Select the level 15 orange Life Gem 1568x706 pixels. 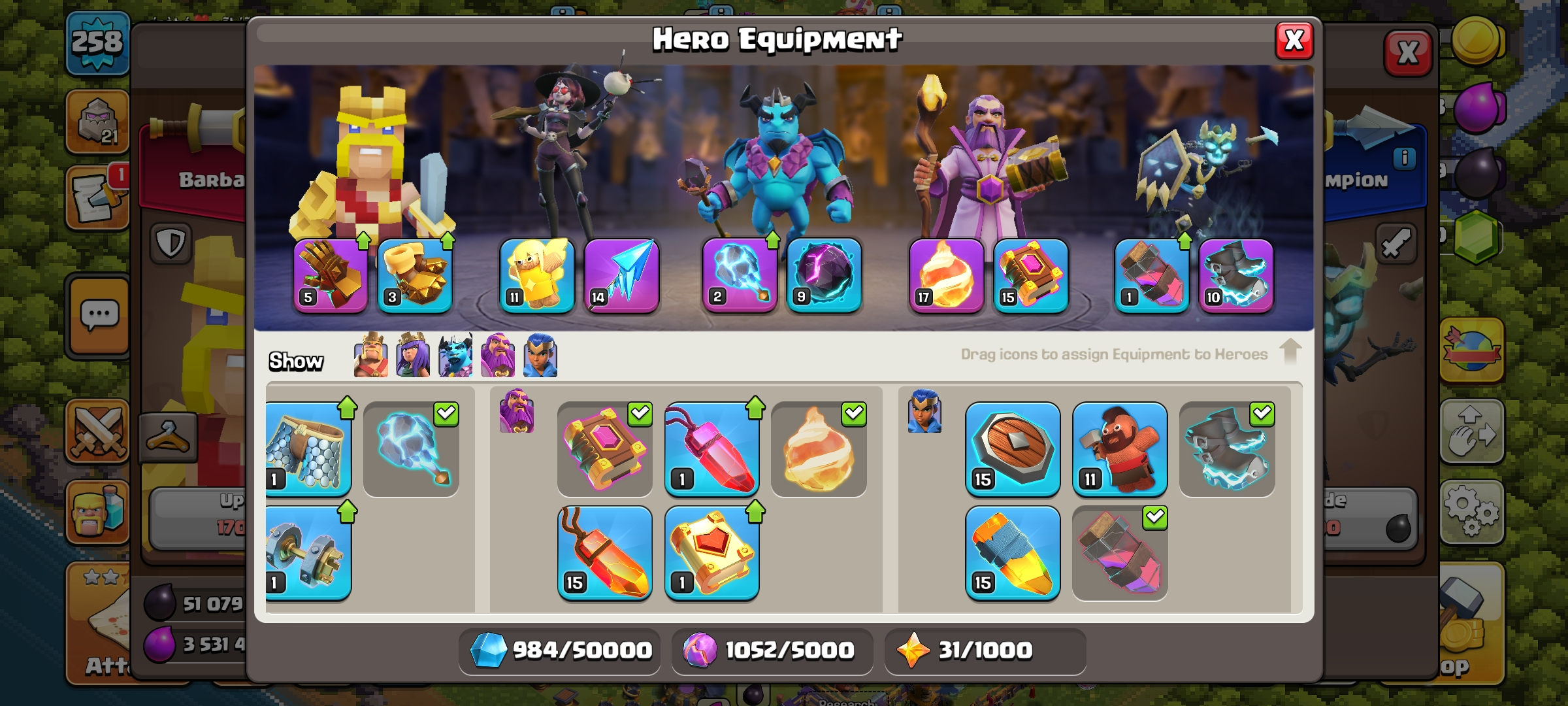604,553
